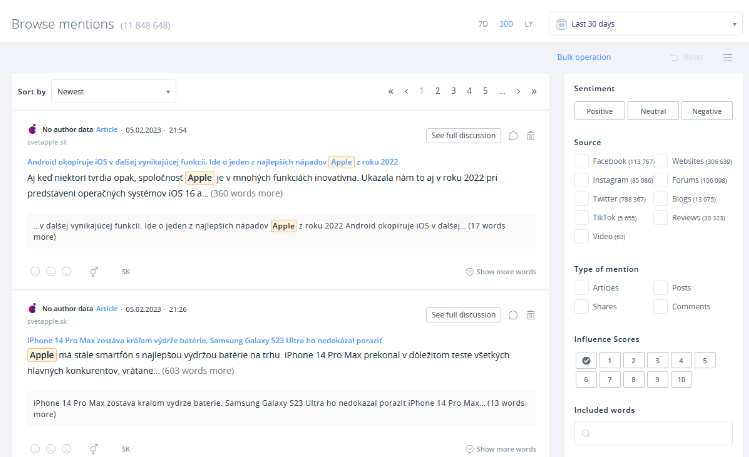Image resolution: width=749 pixels, height=457 pixels.
Task: Tick the Articles mention type checkbox
Action: point(582,288)
